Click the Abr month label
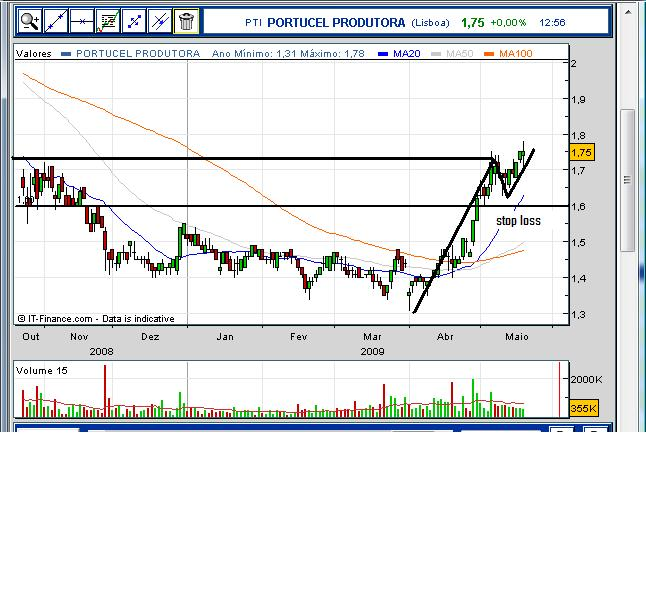This screenshot has height=601, width=646. (445, 337)
